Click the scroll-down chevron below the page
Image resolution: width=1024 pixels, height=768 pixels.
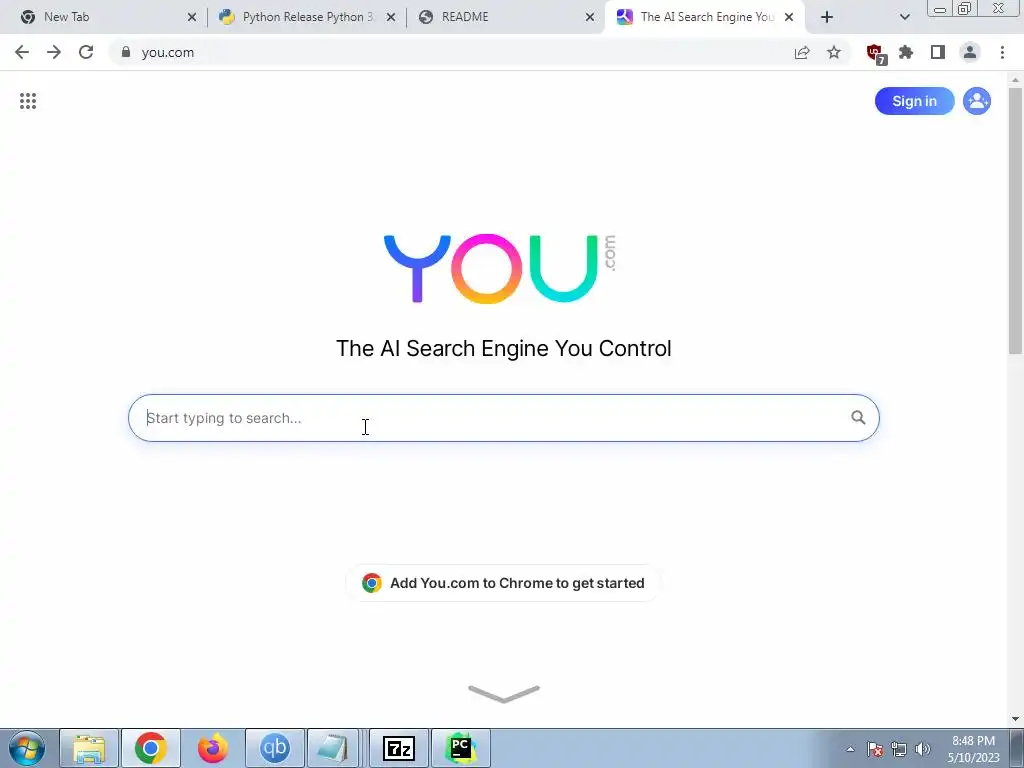point(504,694)
